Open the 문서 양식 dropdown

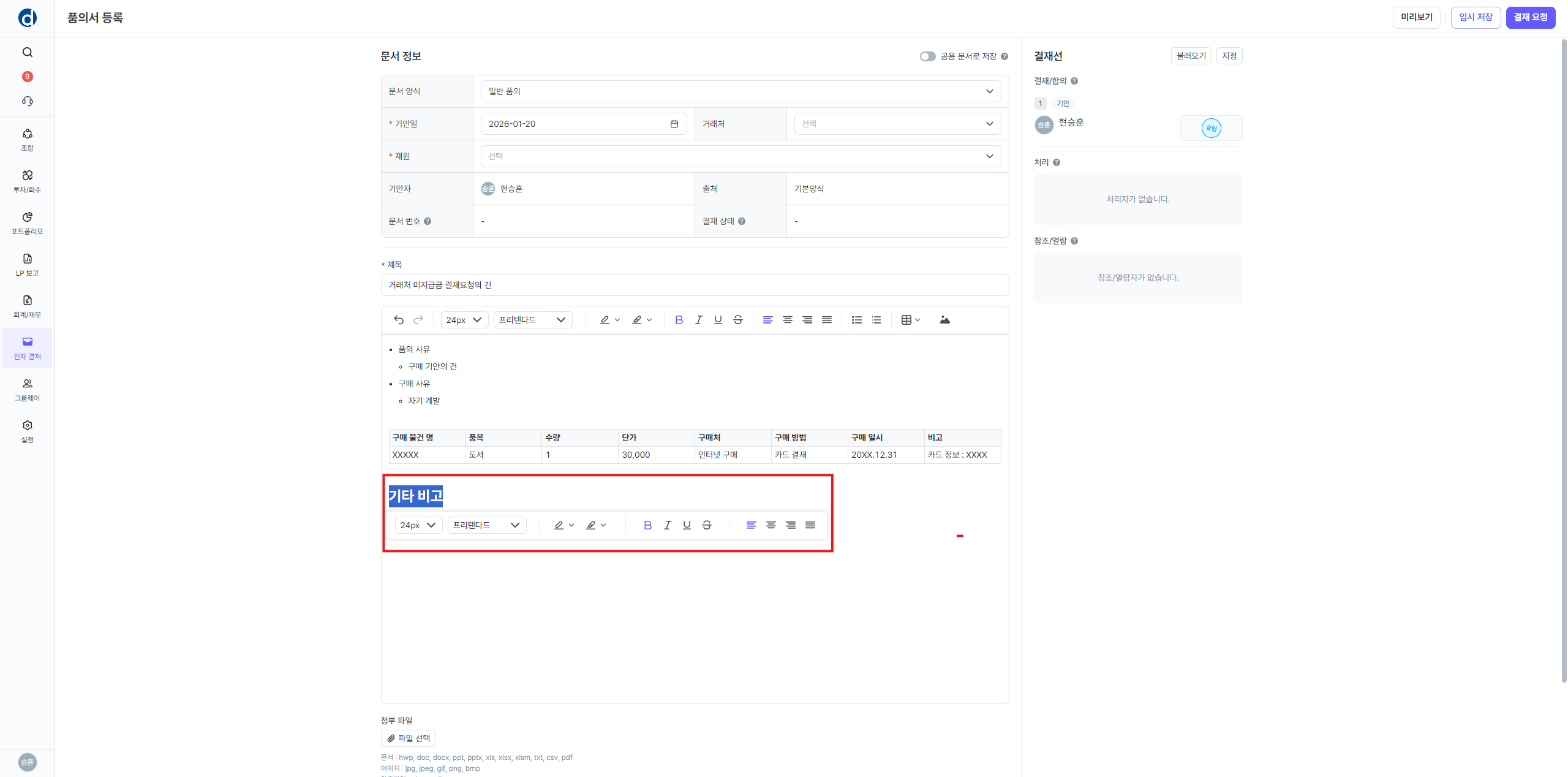[740, 91]
